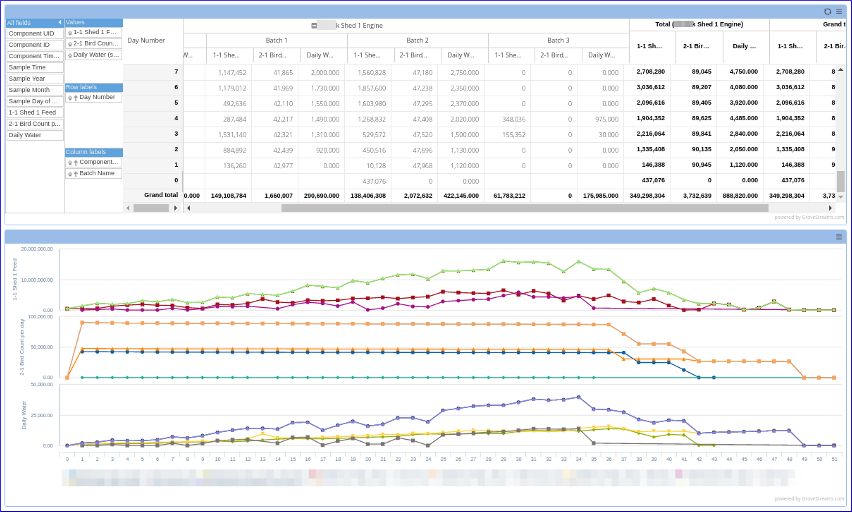Collapse the All fields panel arrow
Viewport: 852px width, 512px height.
pos(59,22)
